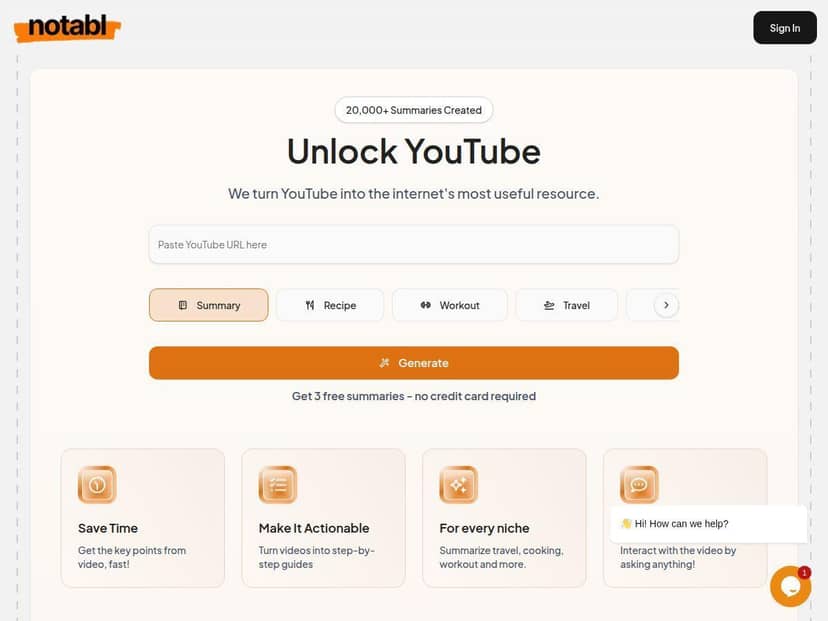Click the notabl logo

[68, 27]
